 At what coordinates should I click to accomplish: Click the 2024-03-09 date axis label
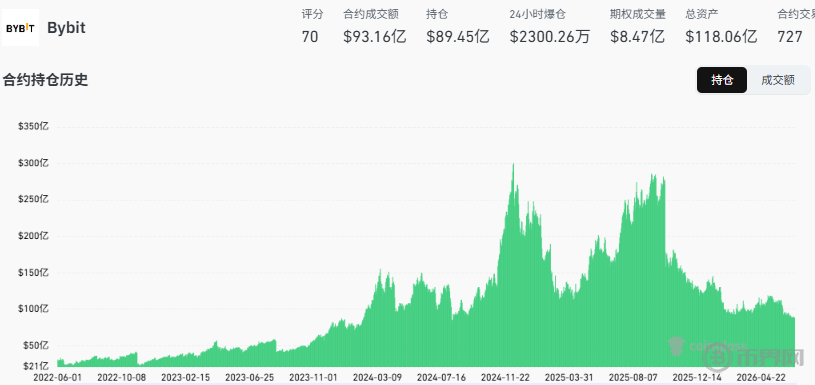[378, 377]
